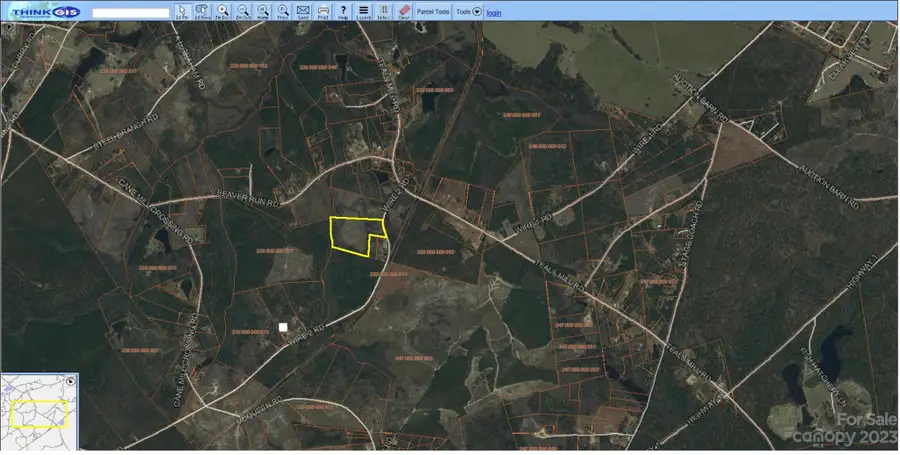Send the map via envelope icon
The image size is (900, 455).
(303, 11)
